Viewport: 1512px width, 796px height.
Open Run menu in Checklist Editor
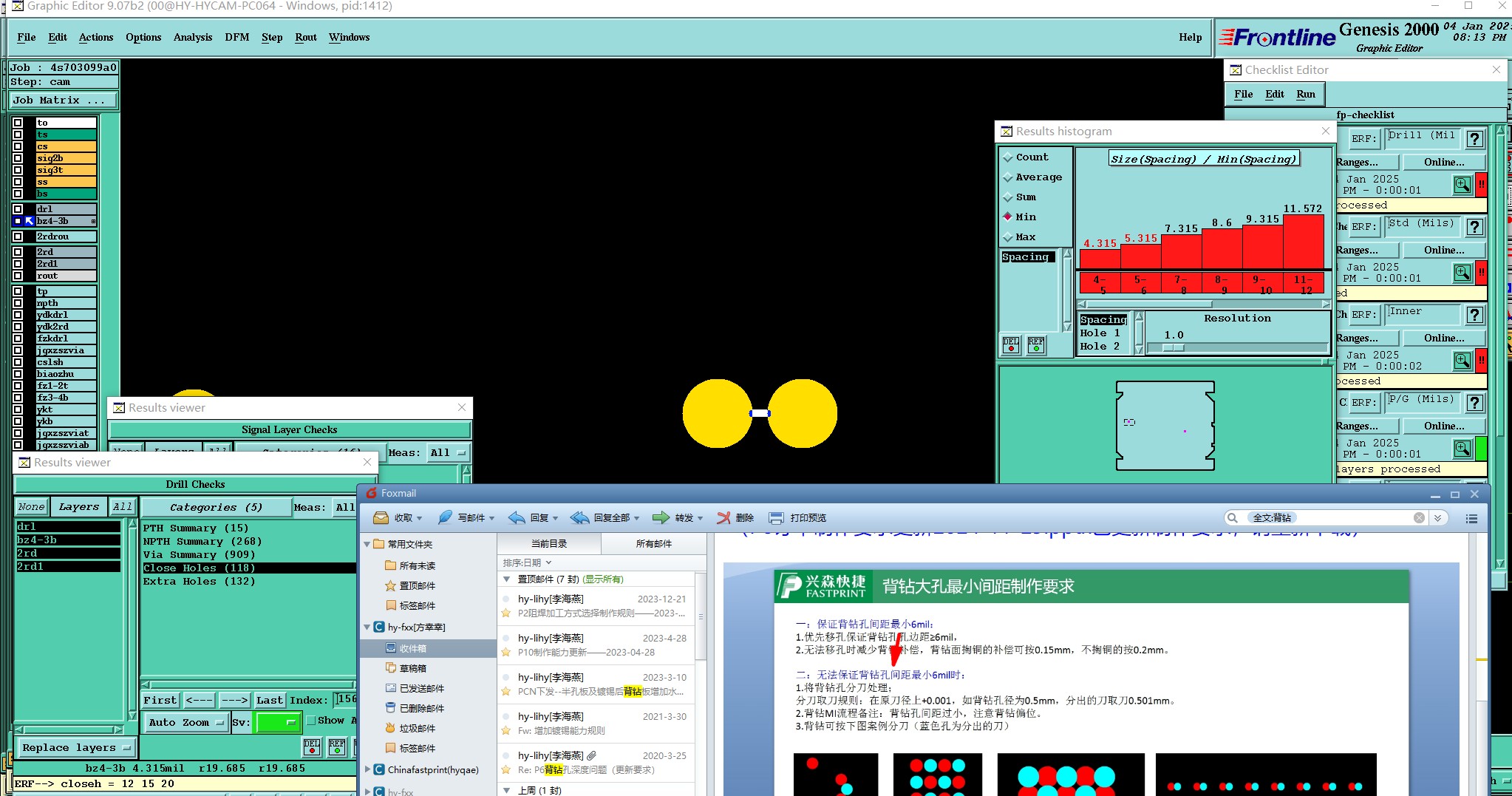coord(1306,94)
